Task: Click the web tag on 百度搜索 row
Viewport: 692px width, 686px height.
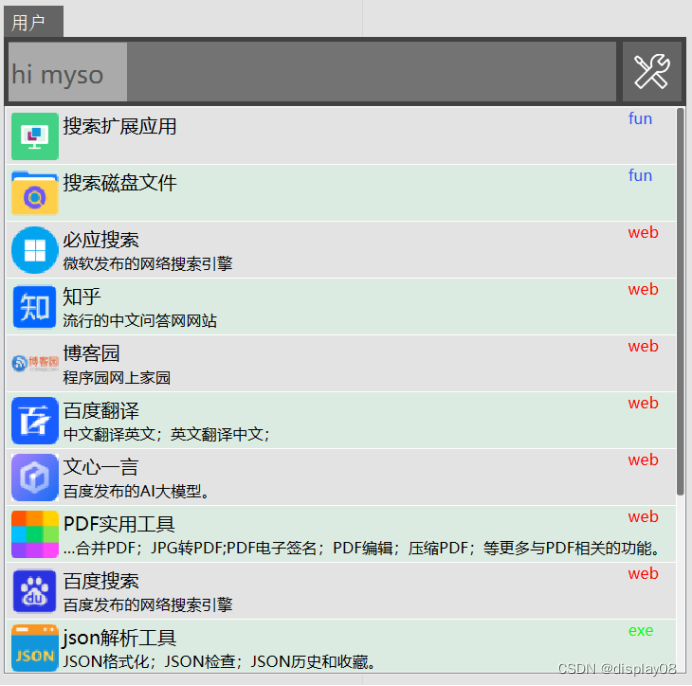Action: 643,574
